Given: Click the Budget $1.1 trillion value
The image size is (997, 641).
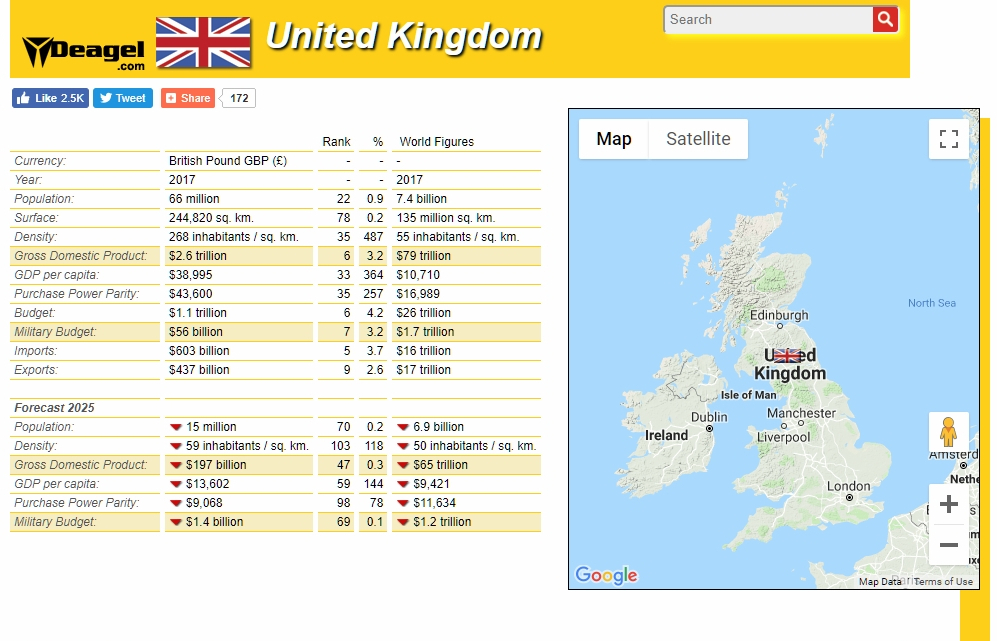Looking at the screenshot, I should click(x=198, y=313).
